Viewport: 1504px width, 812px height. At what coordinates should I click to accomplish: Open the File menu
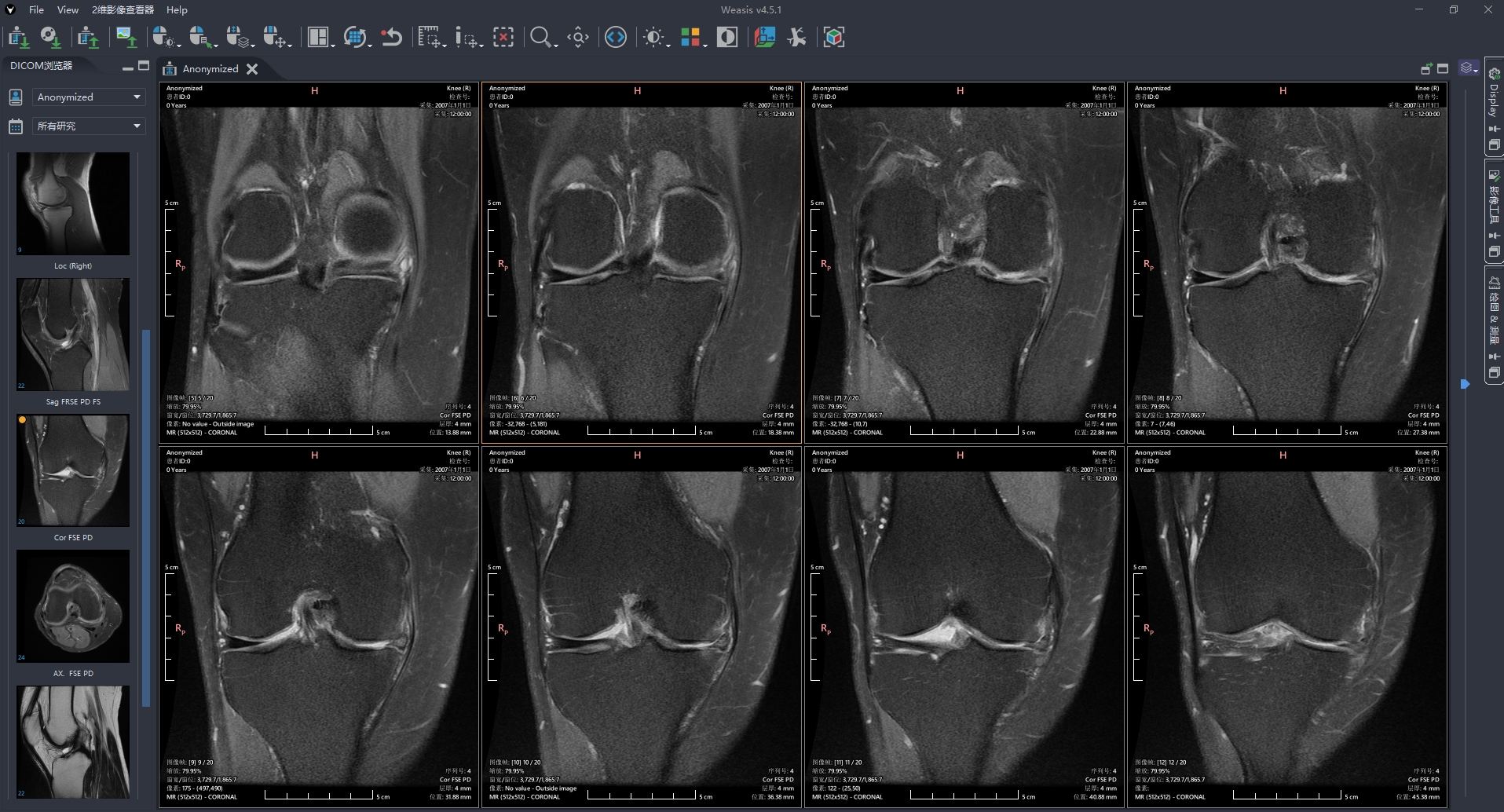(36, 9)
